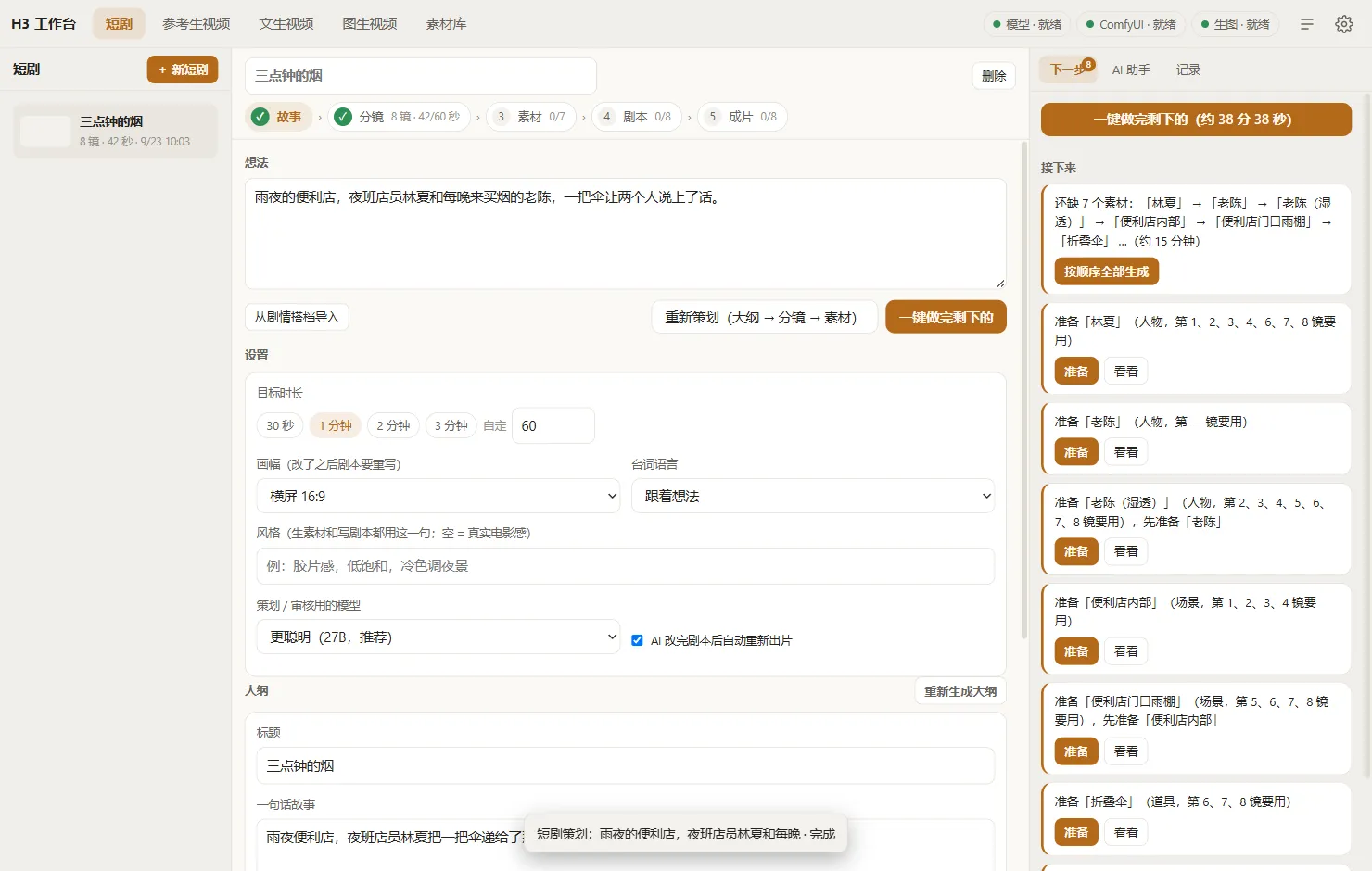Switch to the AI 助手 tab
Viewport: 1372px width, 871px height.
point(1131,69)
